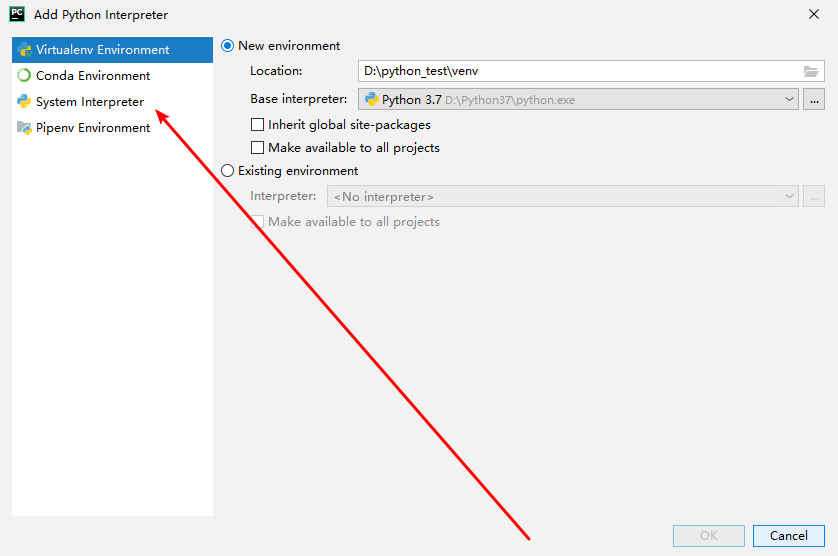Open the existing Interpreter dropdown showing No interpreter
Image resolution: width=838 pixels, height=556 pixels.
[x=563, y=196]
